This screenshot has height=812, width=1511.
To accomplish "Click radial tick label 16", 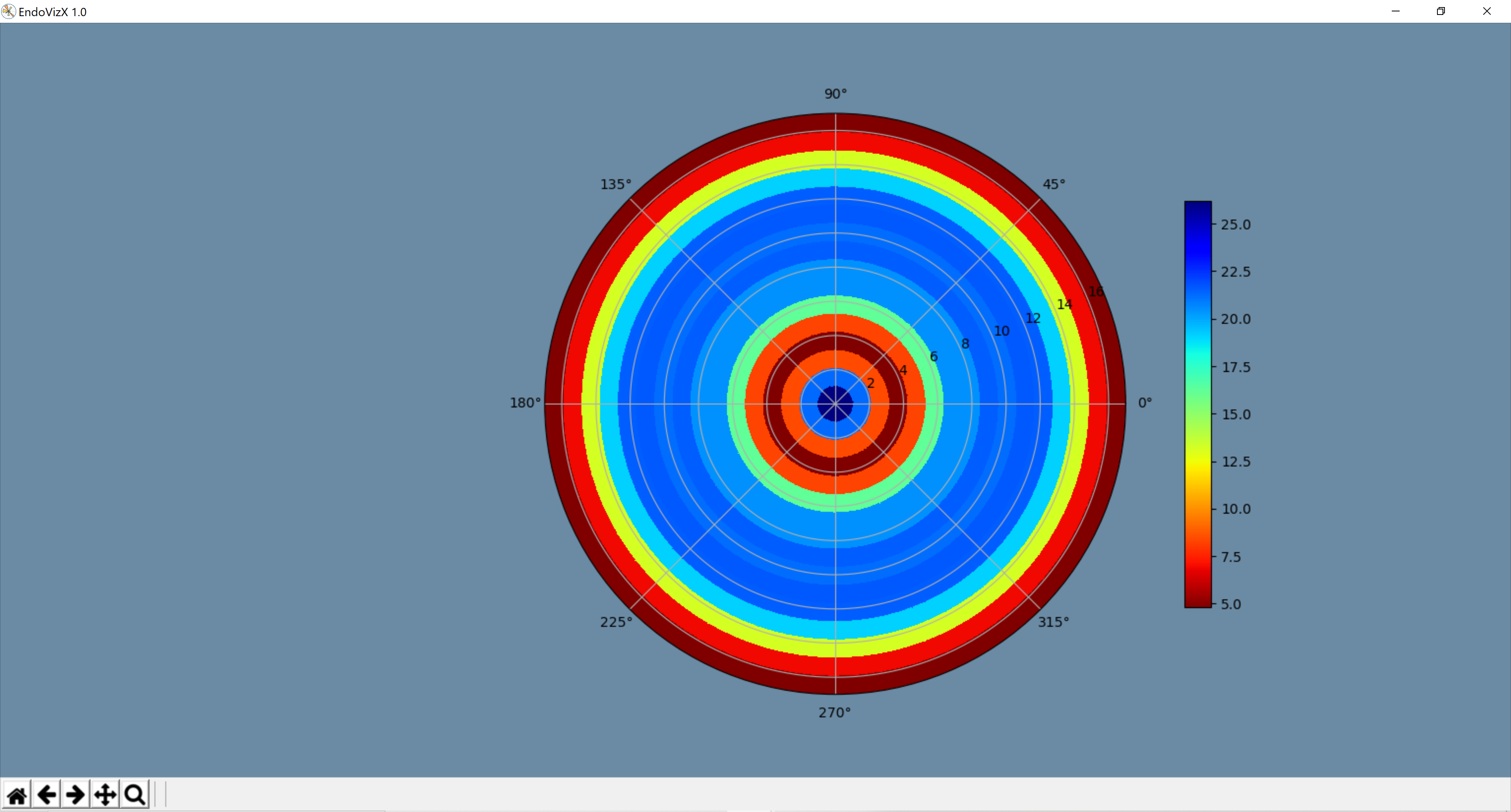I will 1096,292.
